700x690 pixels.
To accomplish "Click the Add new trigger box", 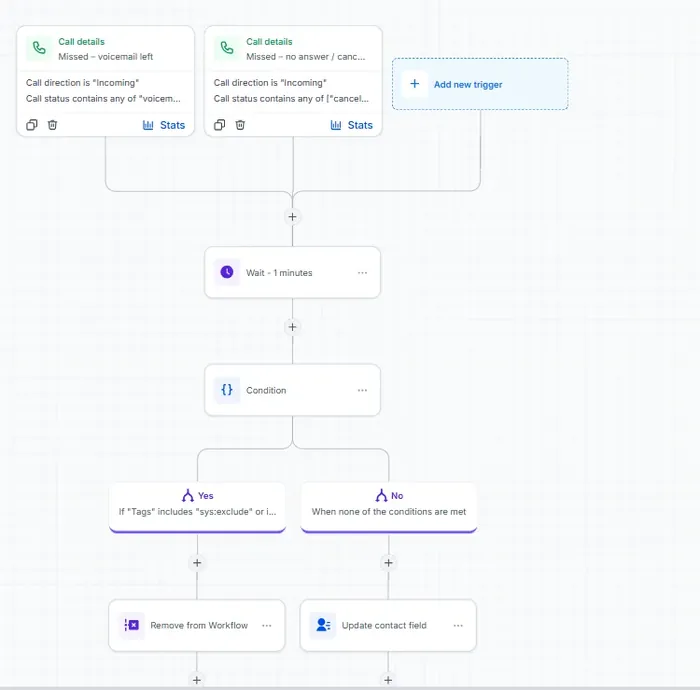I will [480, 84].
